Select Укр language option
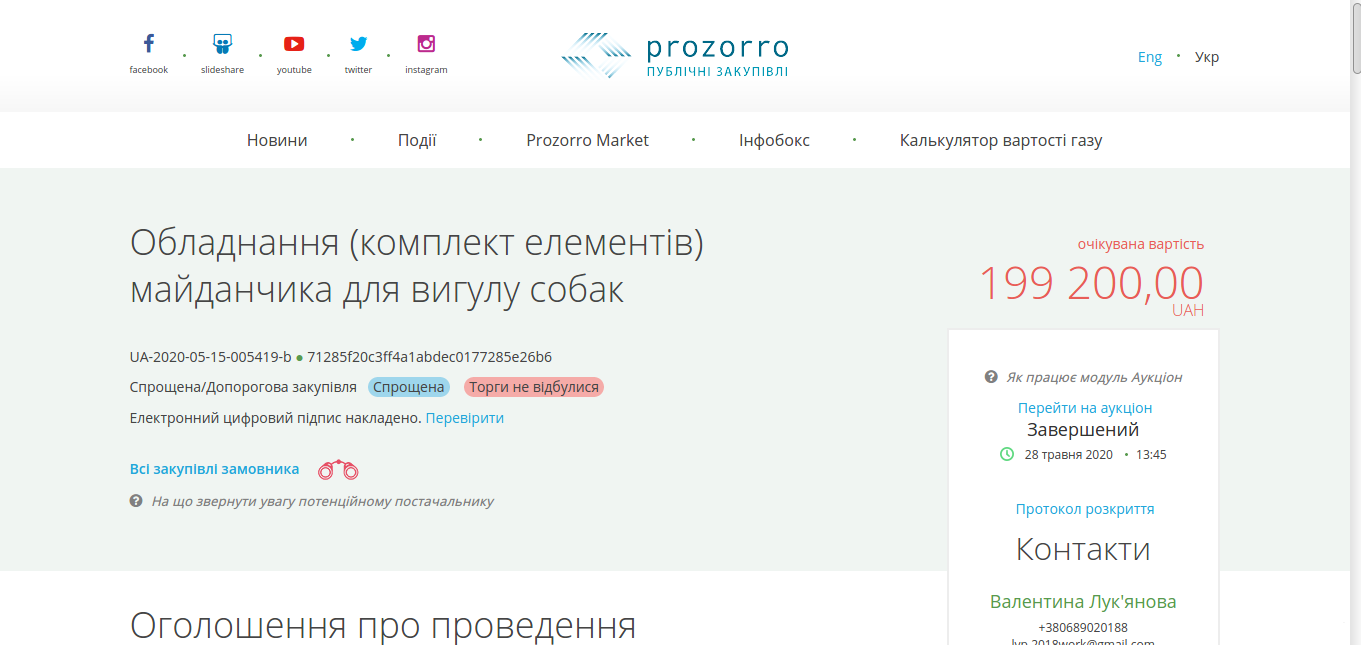 tap(1207, 57)
